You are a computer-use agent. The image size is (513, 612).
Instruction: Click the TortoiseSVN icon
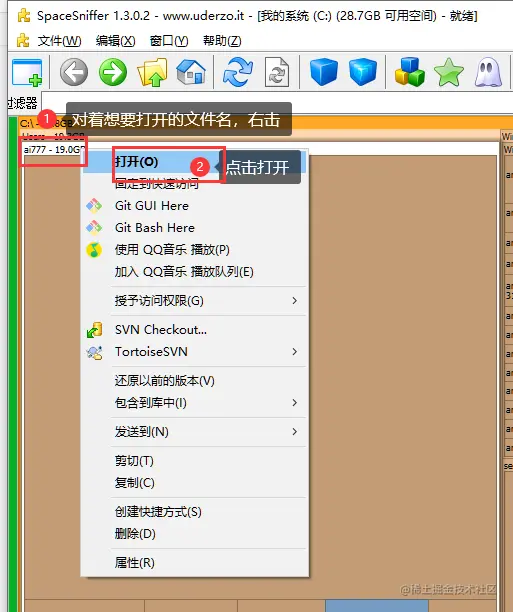[94, 352]
